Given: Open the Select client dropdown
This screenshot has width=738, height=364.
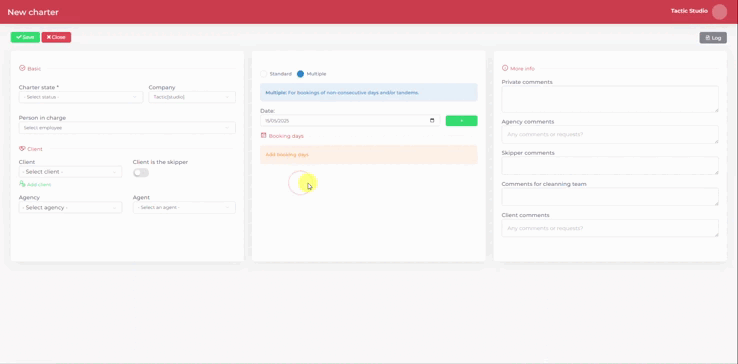Looking at the screenshot, I should coord(70,172).
